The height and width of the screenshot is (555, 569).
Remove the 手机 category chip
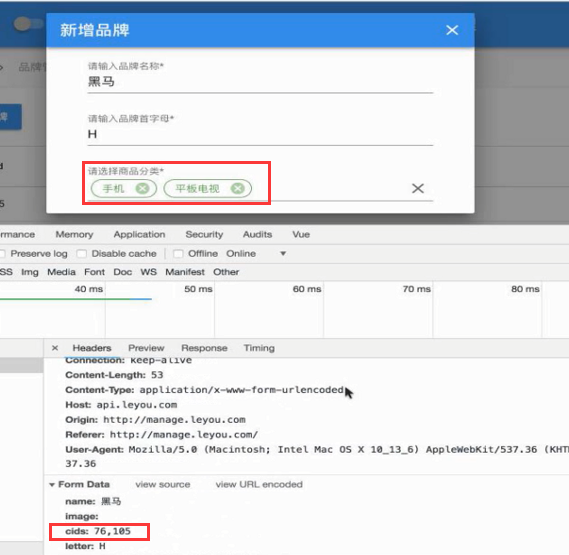(x=142, y=188)
